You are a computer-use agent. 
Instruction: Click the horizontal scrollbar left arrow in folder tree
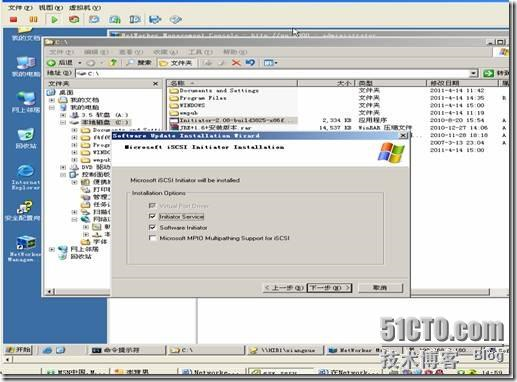pyautogui.click(x=50, y=292)
